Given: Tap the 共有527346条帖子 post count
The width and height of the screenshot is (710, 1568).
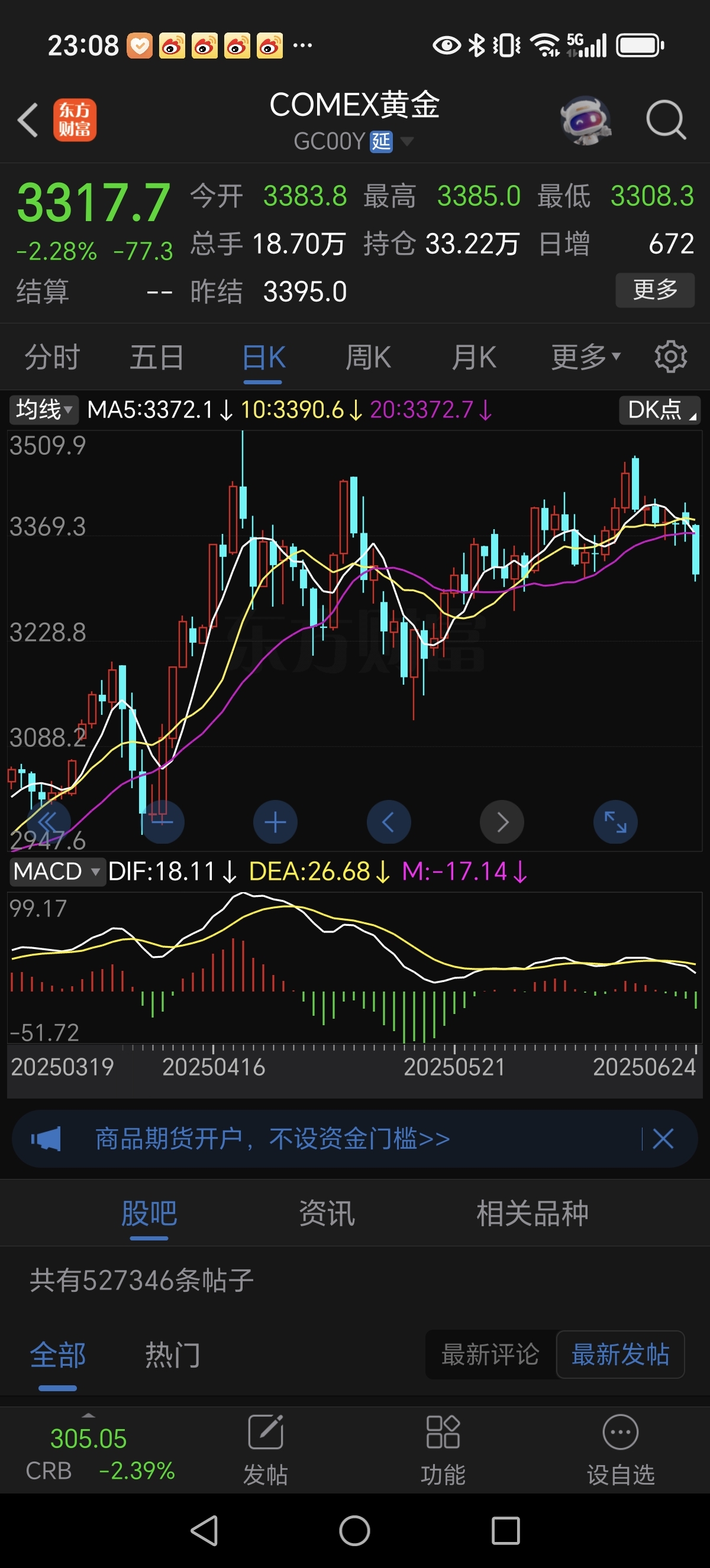Looking at the screenshot, I should point(141,1280).
